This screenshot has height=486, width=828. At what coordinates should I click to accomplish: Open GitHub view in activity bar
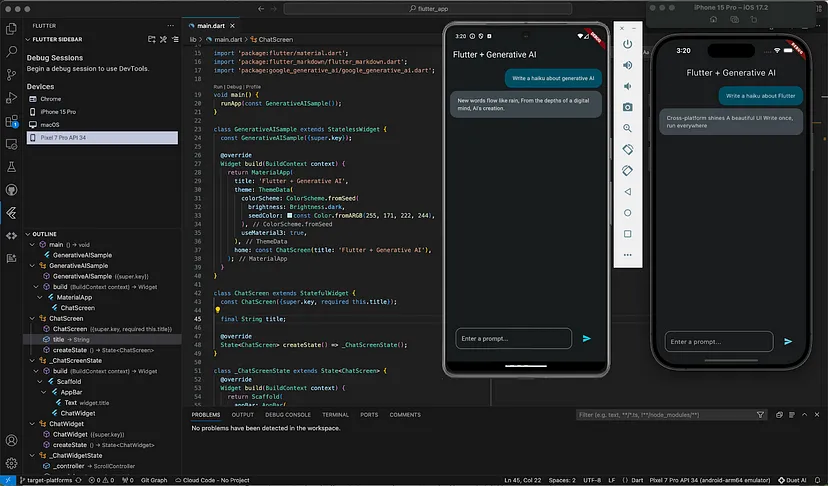11,190
